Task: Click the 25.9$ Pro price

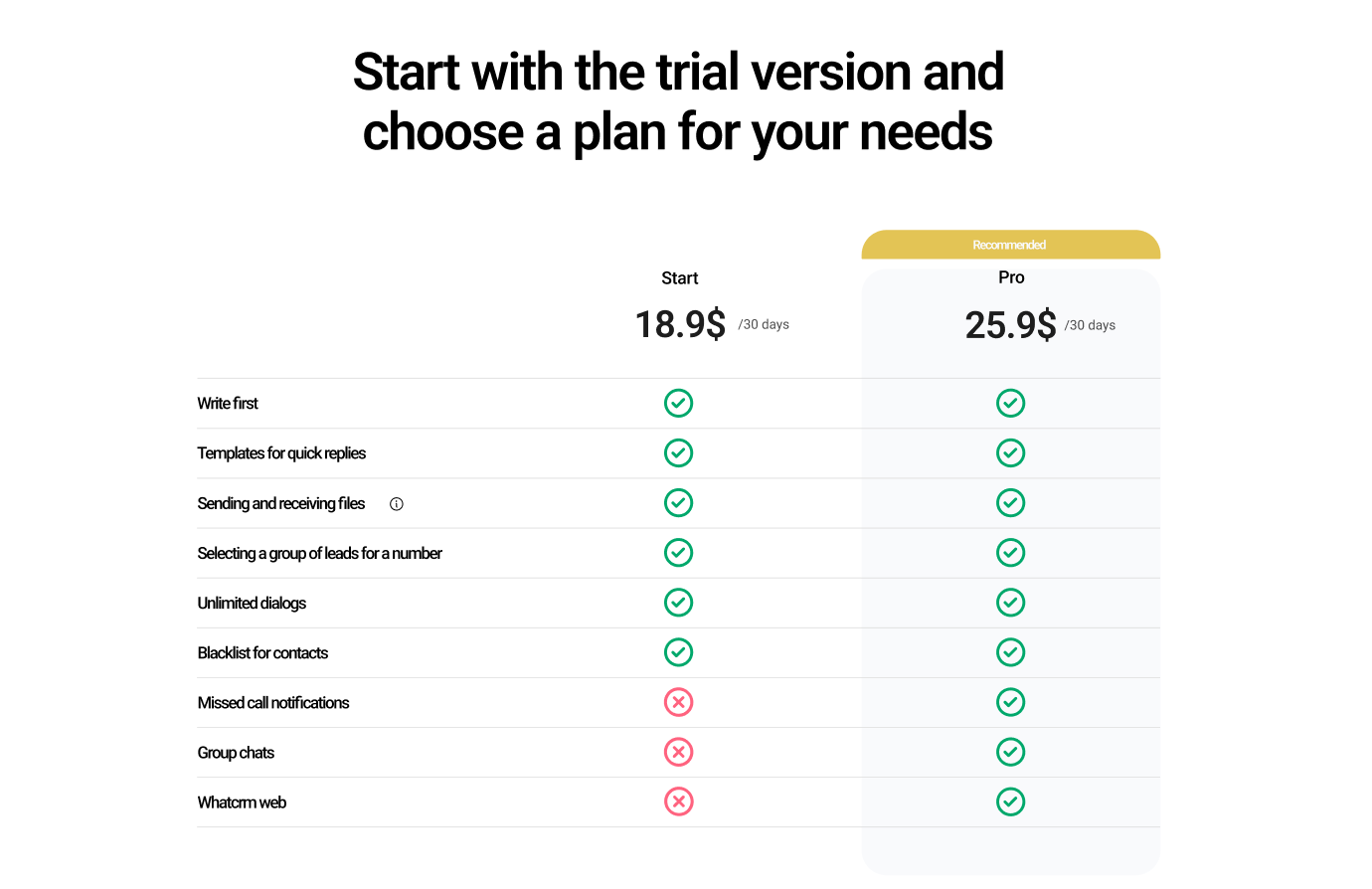Action: pos(1011,325)
